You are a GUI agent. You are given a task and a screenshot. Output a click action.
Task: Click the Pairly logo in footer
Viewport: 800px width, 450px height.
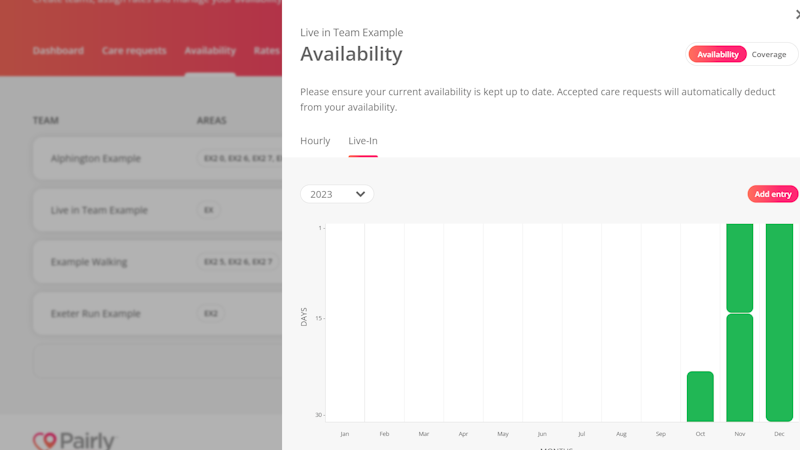[74, 440]
